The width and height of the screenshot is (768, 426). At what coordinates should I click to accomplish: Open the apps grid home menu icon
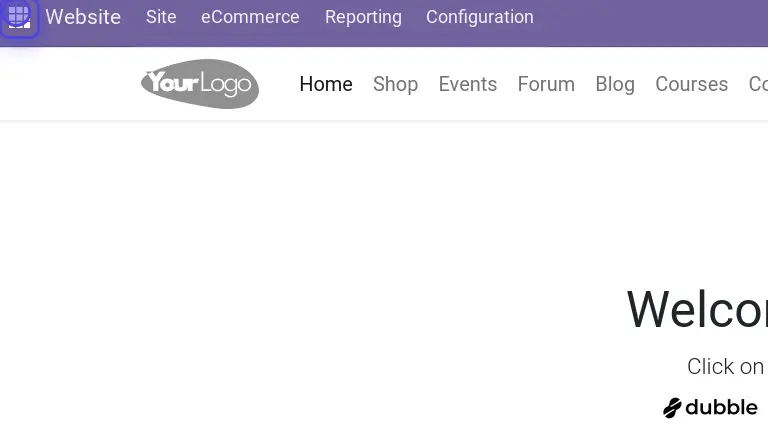19,17
